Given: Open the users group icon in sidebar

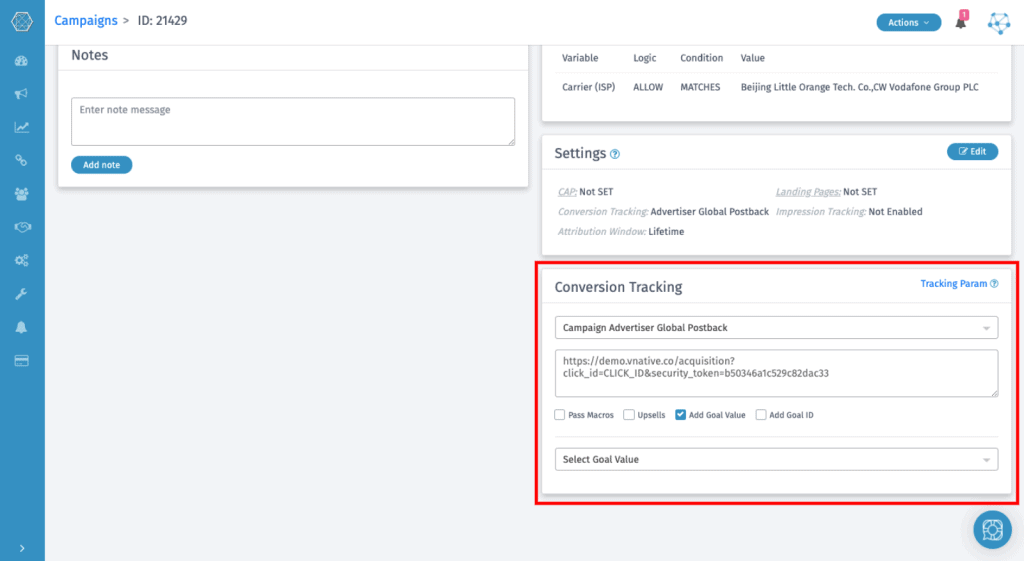Looking at the screenshot, I should (x=21, y=194).
